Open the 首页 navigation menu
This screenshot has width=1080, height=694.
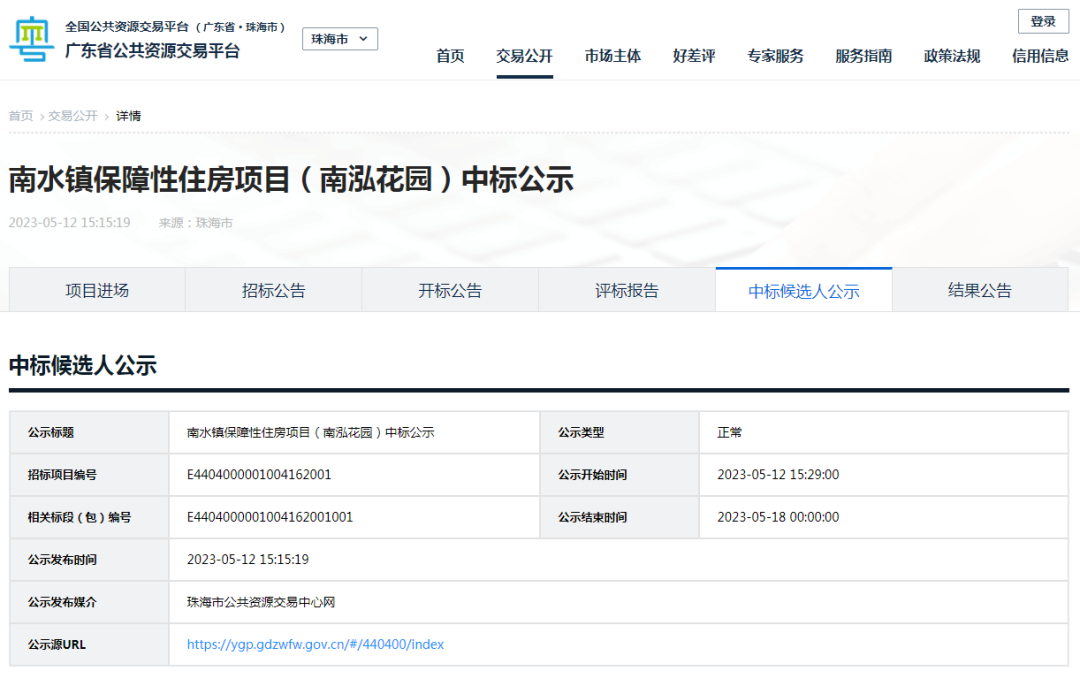pyautogui.click(x=450, y=57)
